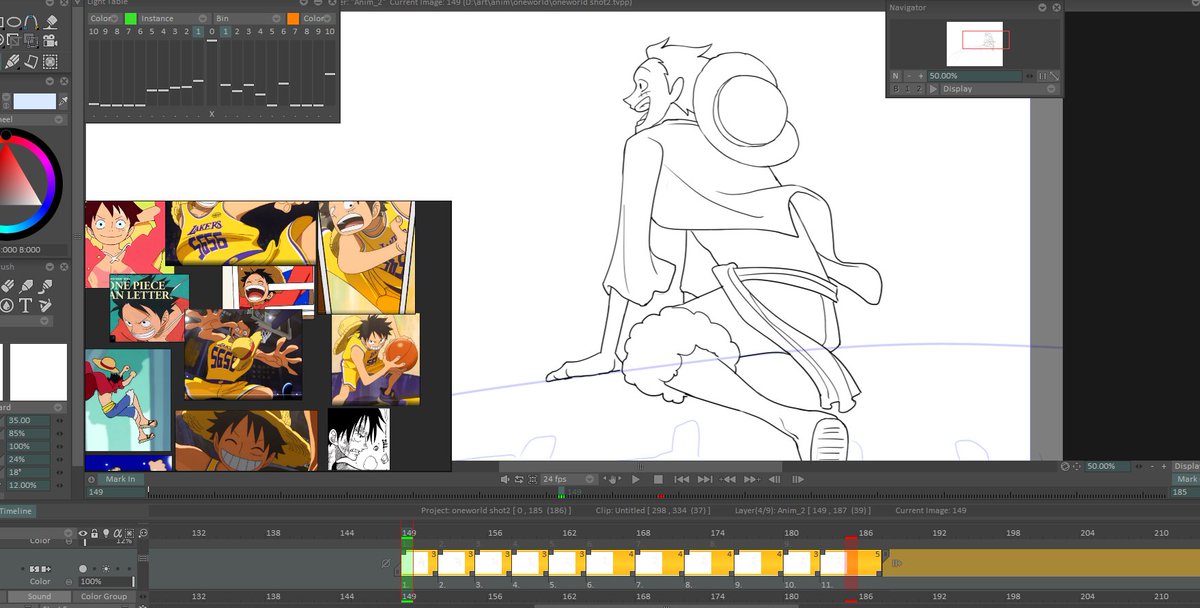The width and height of the screenshot is (1200, 608).
Task: Click timeline header light table bulb icon
Action: [x=106, y=533]
